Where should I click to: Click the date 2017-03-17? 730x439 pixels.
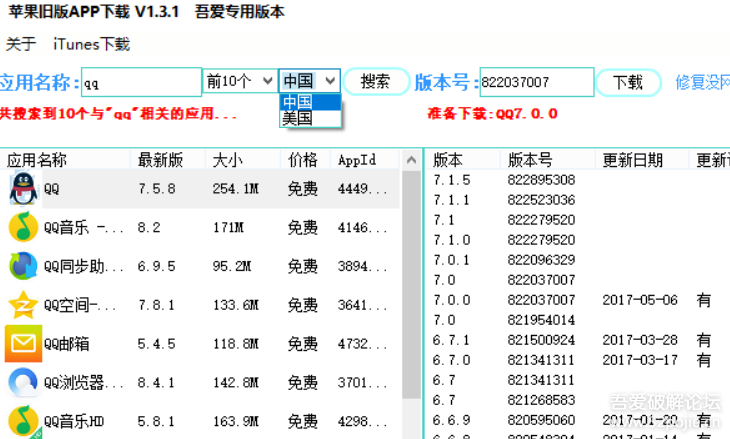pyautogui.click(x=640, y=360)
